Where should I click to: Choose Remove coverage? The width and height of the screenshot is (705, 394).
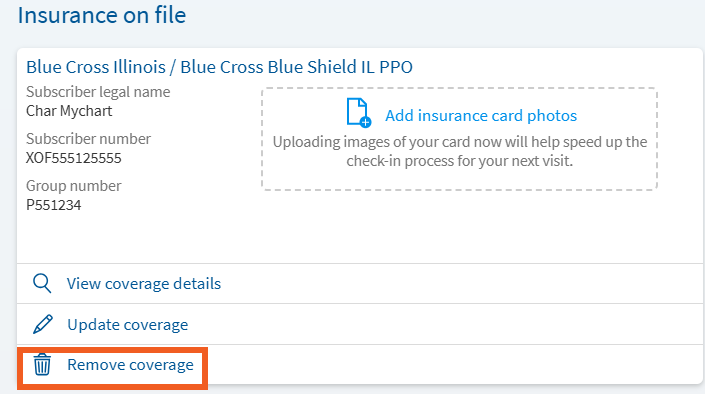(x=130, y=365)
